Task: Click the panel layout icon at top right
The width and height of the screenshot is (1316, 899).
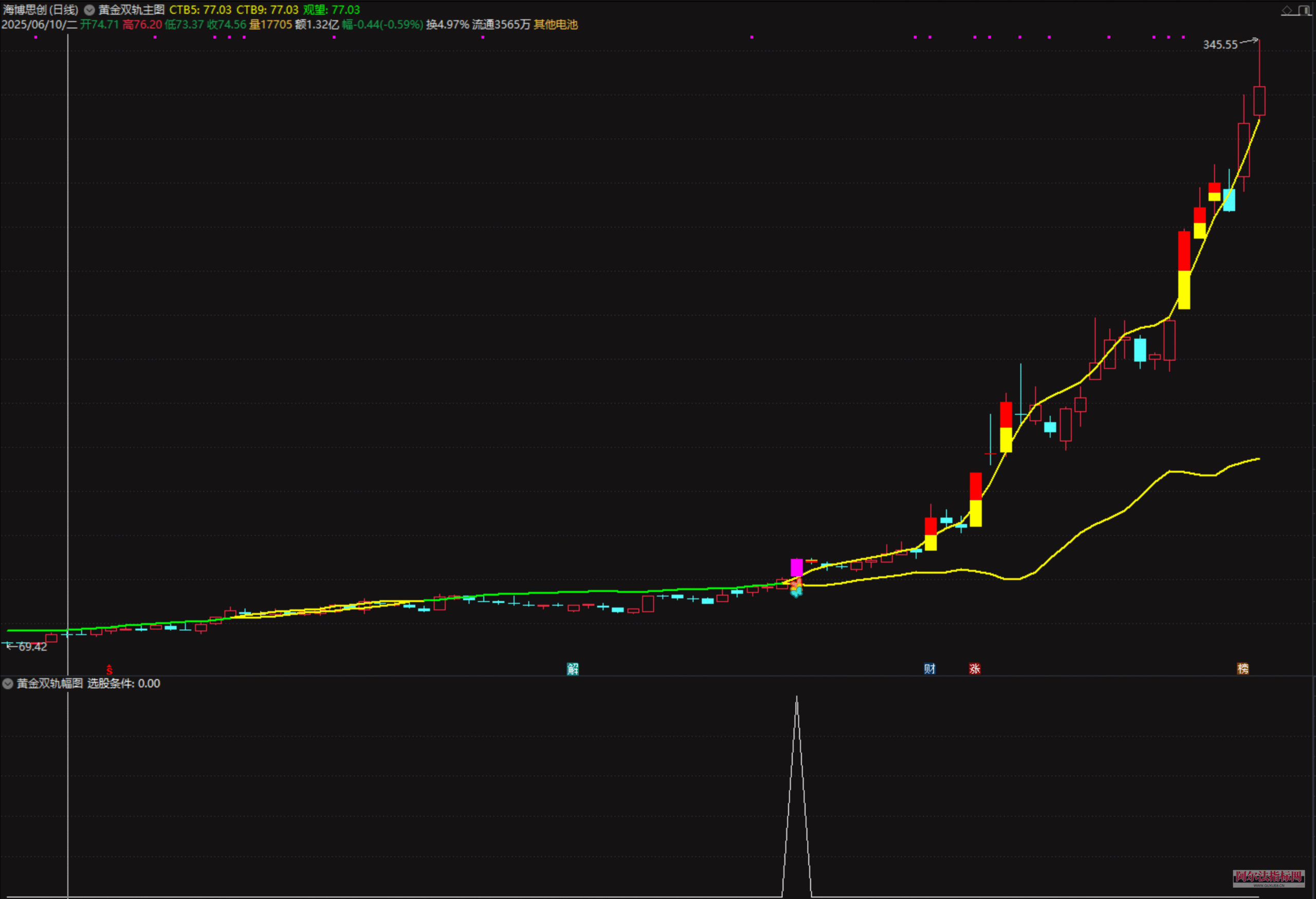Action: [x=1304, y=10]
